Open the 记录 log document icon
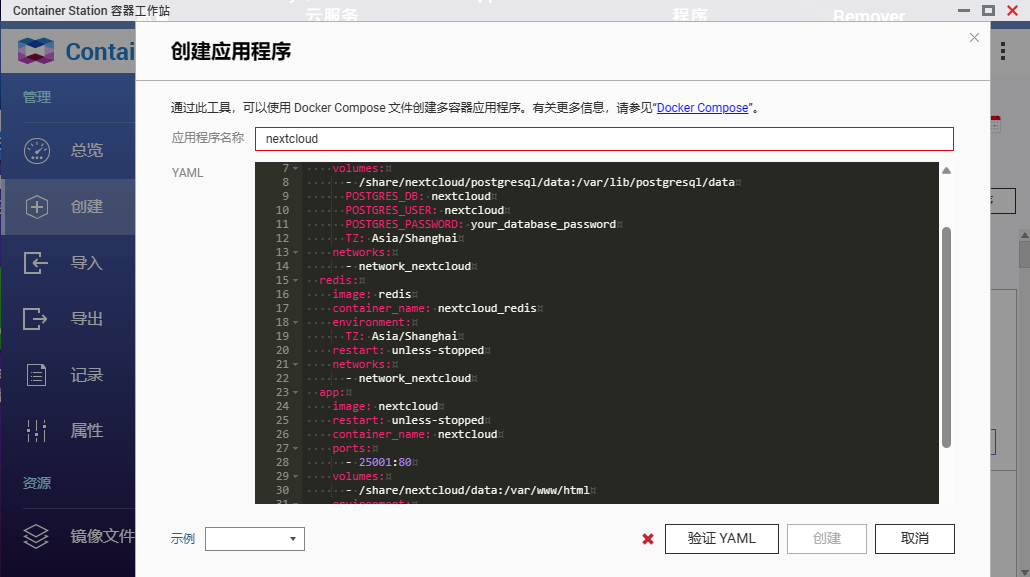1030x577 pixels. pos(37,375)
